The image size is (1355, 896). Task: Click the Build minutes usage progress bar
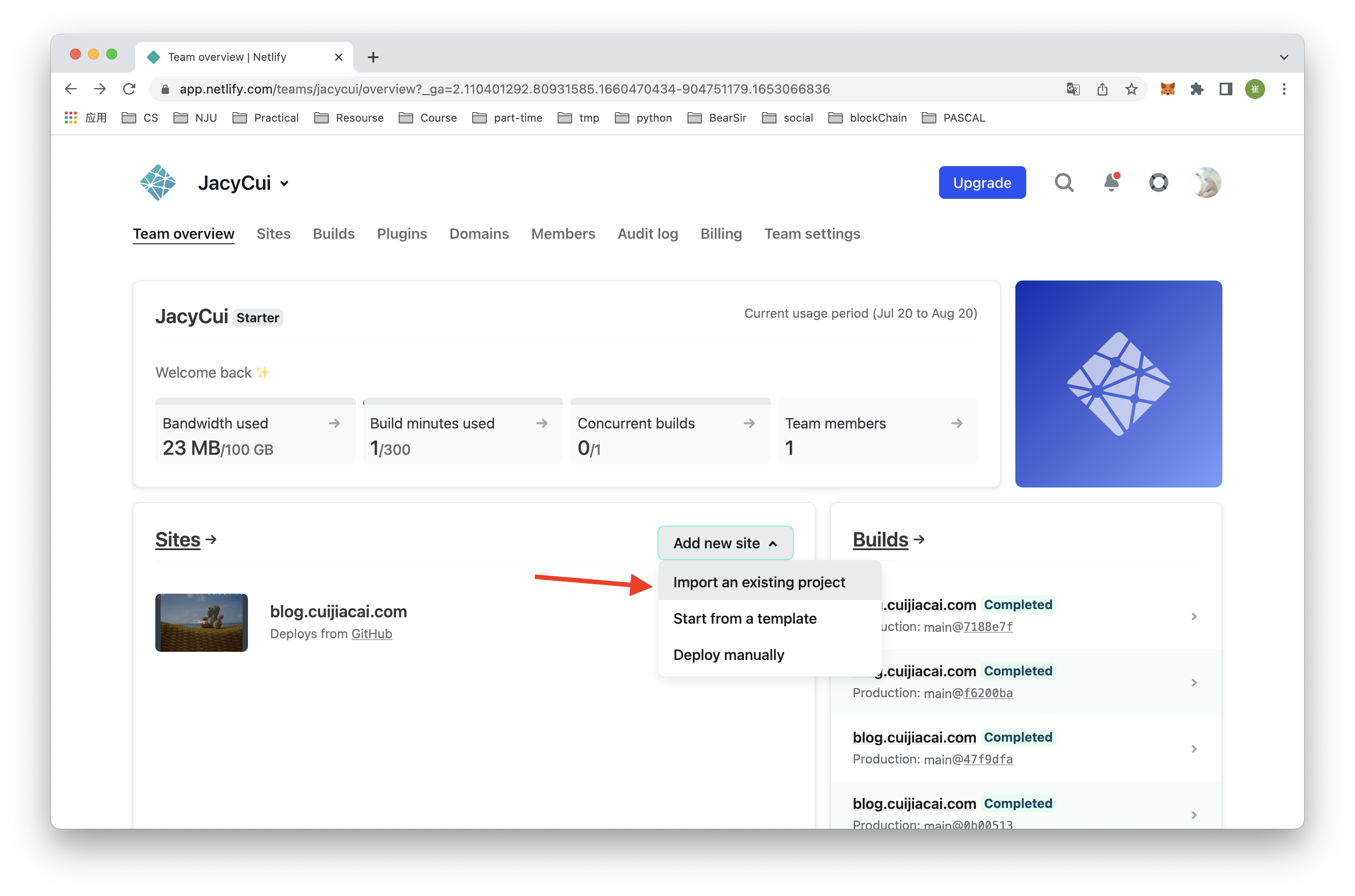[x=463, y=401]
